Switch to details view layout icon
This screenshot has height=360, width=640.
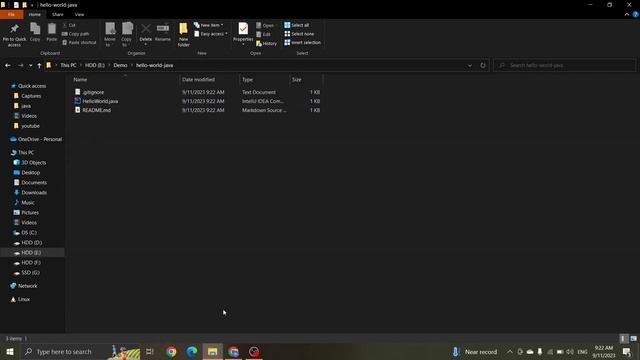pyautogui.click(x=623, y=338)
